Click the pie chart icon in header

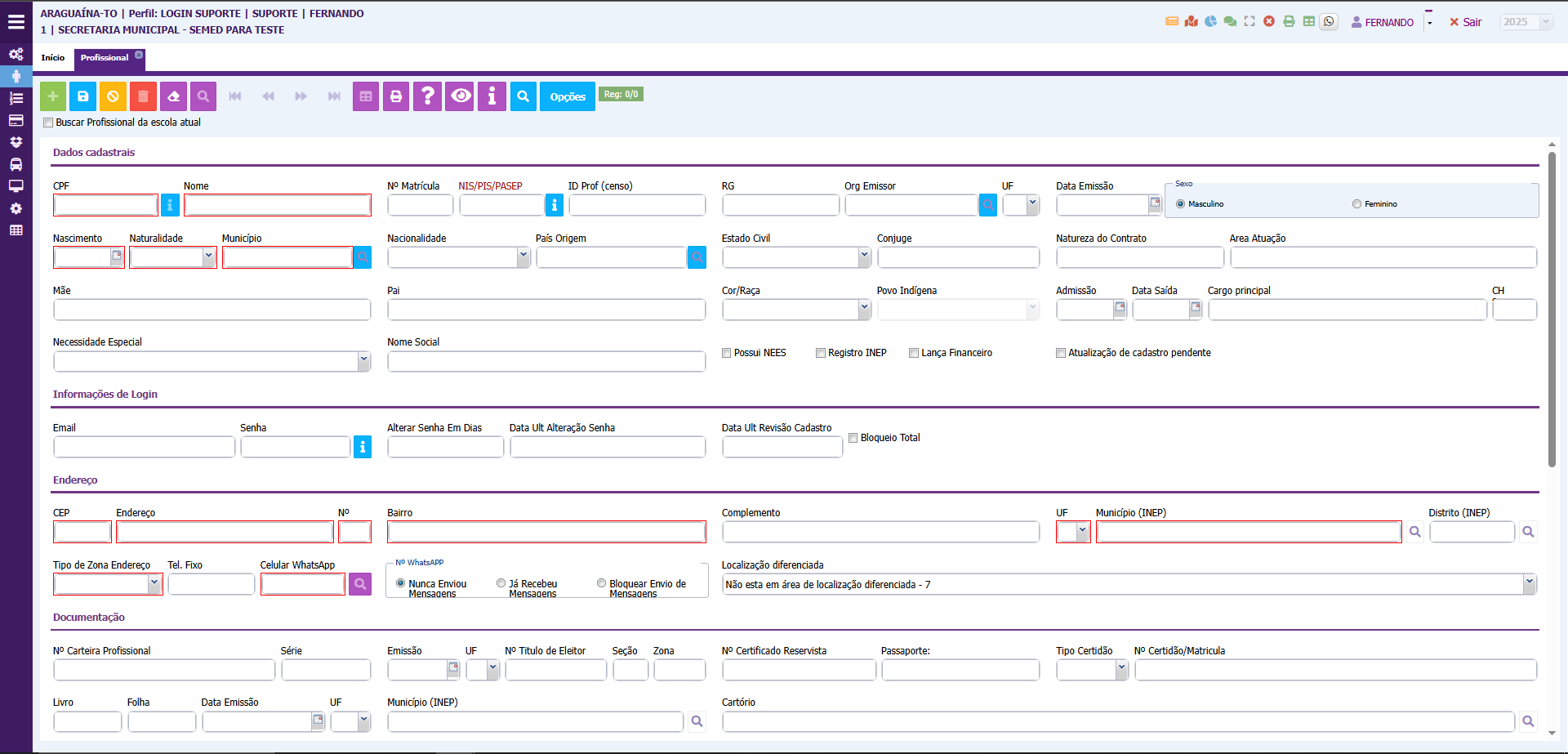pos(1210,22)
